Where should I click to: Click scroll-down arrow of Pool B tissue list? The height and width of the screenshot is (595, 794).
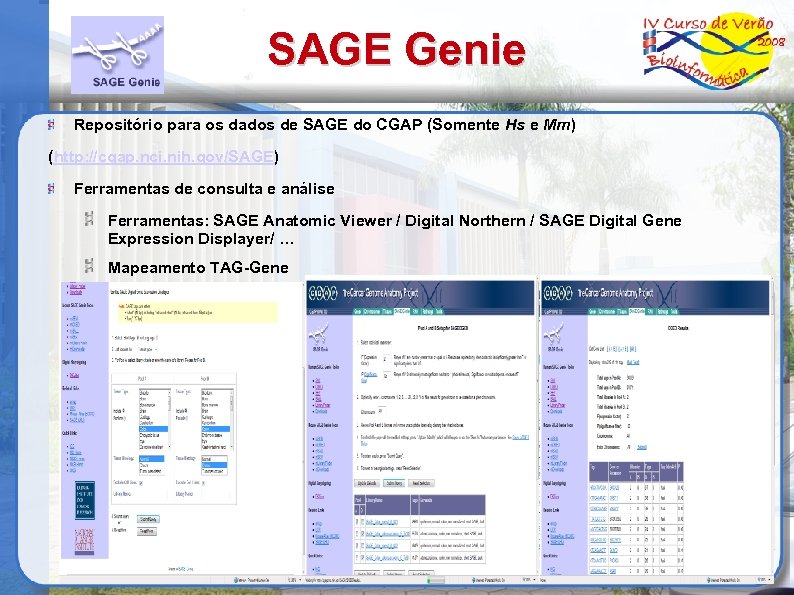pyautogui.click(x=231, y=447)
